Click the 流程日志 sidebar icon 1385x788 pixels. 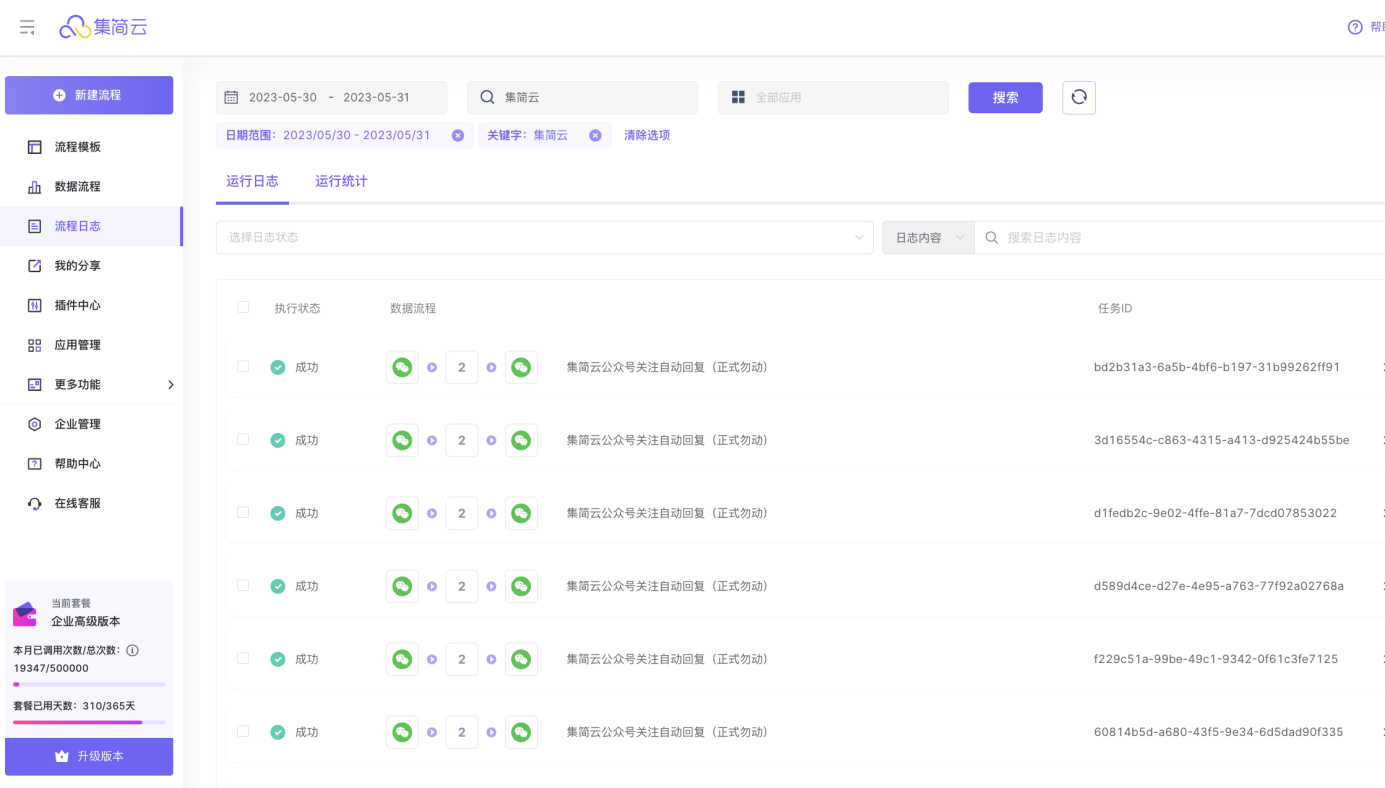click(x=34, y=226)
